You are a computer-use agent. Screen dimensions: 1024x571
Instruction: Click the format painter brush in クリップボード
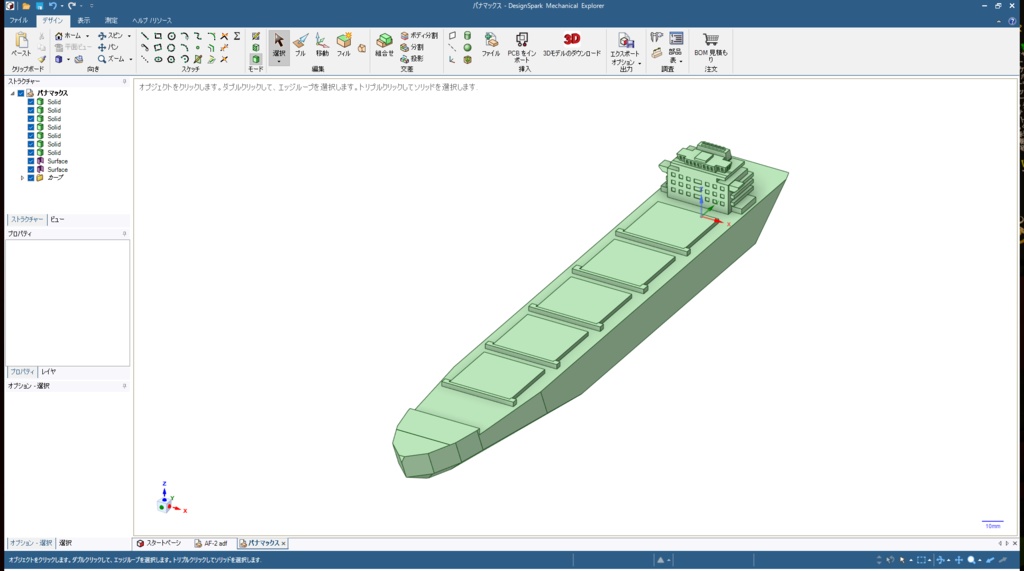click(42, 59)
